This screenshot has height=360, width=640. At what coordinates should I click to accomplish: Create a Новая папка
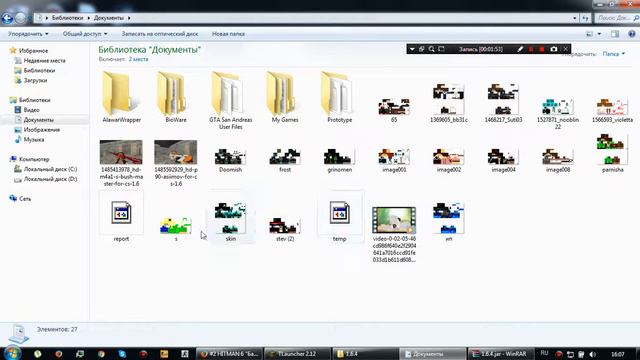[228, 34]
